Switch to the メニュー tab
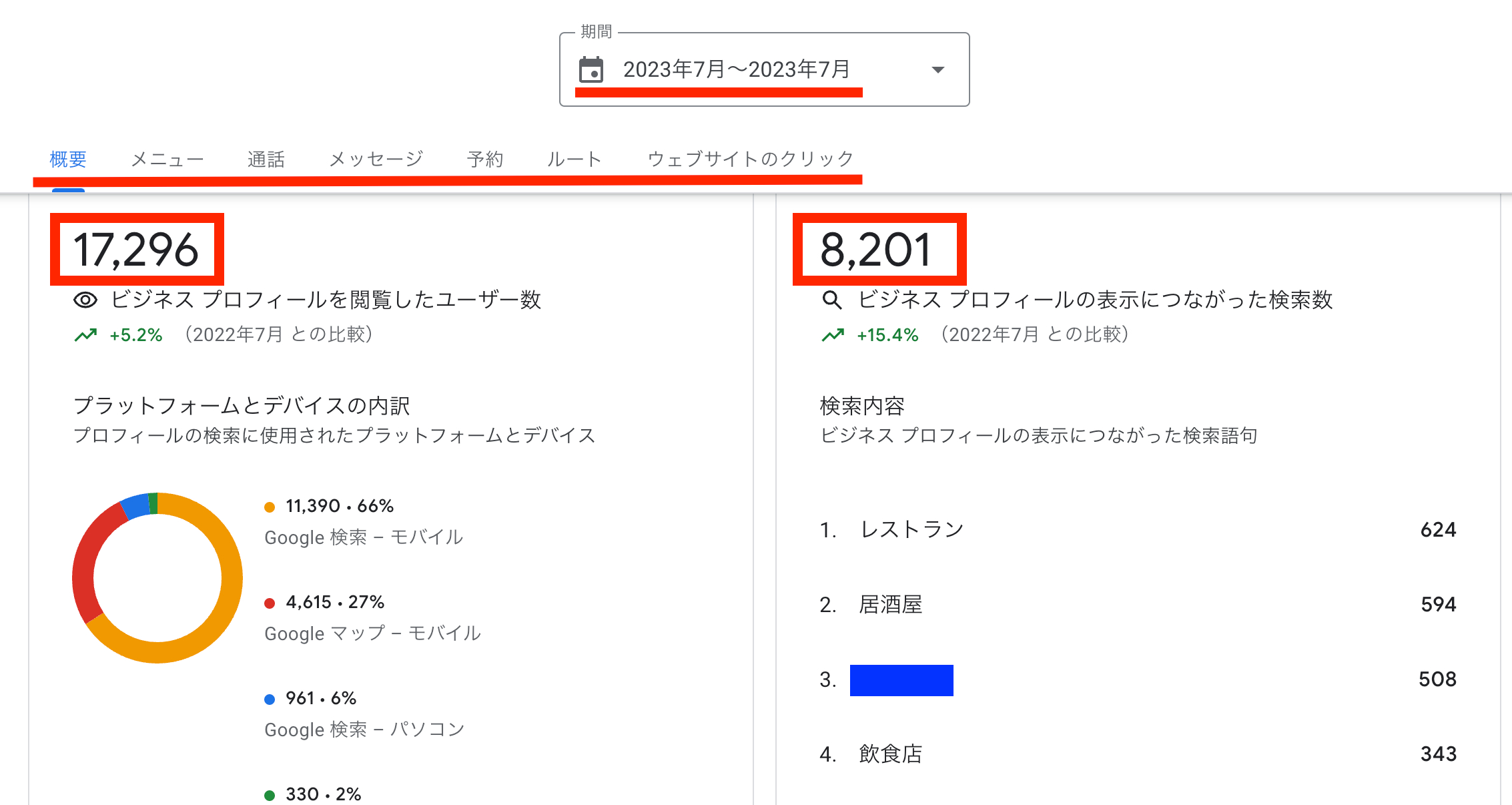This screenshot has height=805, width=1512. tap(167, 158)
